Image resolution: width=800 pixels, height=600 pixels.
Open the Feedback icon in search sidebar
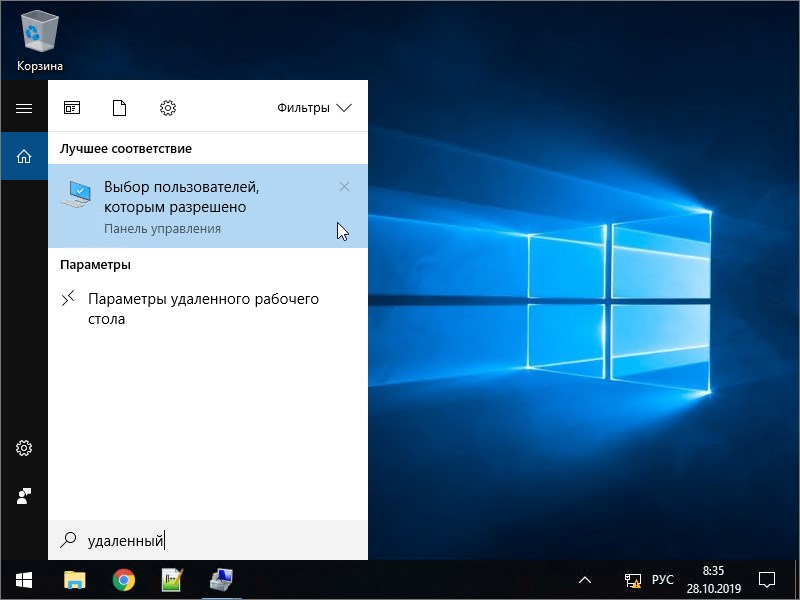24,496
